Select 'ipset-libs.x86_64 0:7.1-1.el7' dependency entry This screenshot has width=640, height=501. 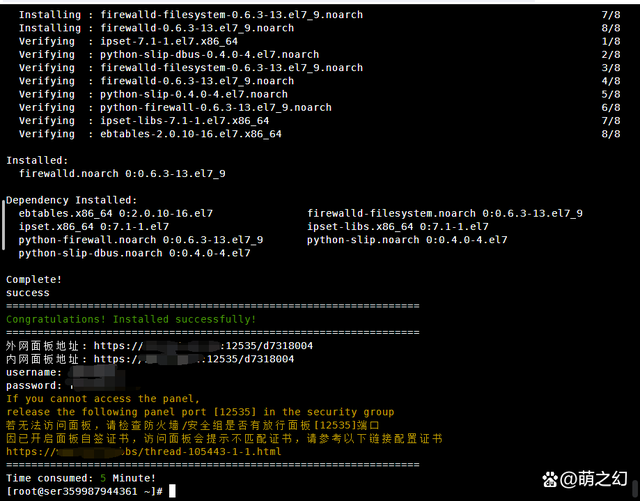(x=398, y=227)
